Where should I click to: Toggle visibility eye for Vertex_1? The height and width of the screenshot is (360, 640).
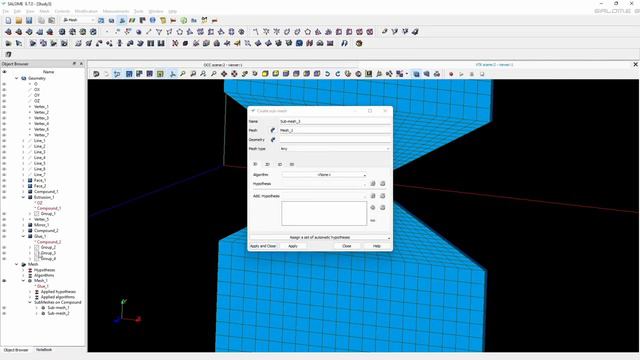(x=4, y=107)
